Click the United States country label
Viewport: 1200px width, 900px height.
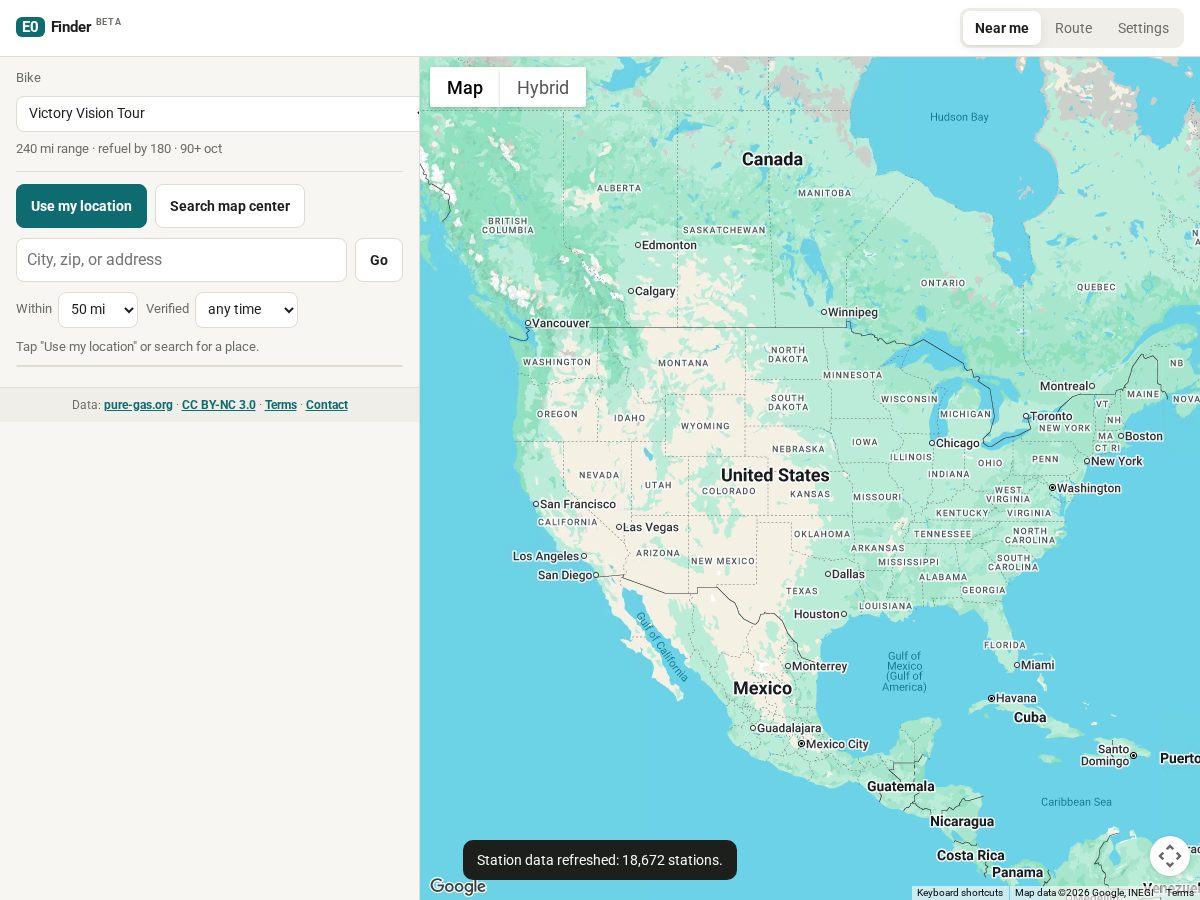(775, 475)
